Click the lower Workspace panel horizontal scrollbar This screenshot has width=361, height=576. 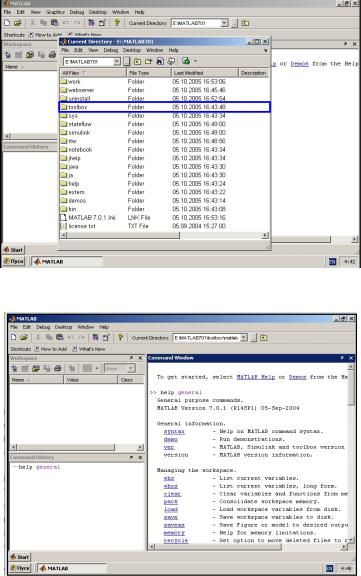click(77, 447)
